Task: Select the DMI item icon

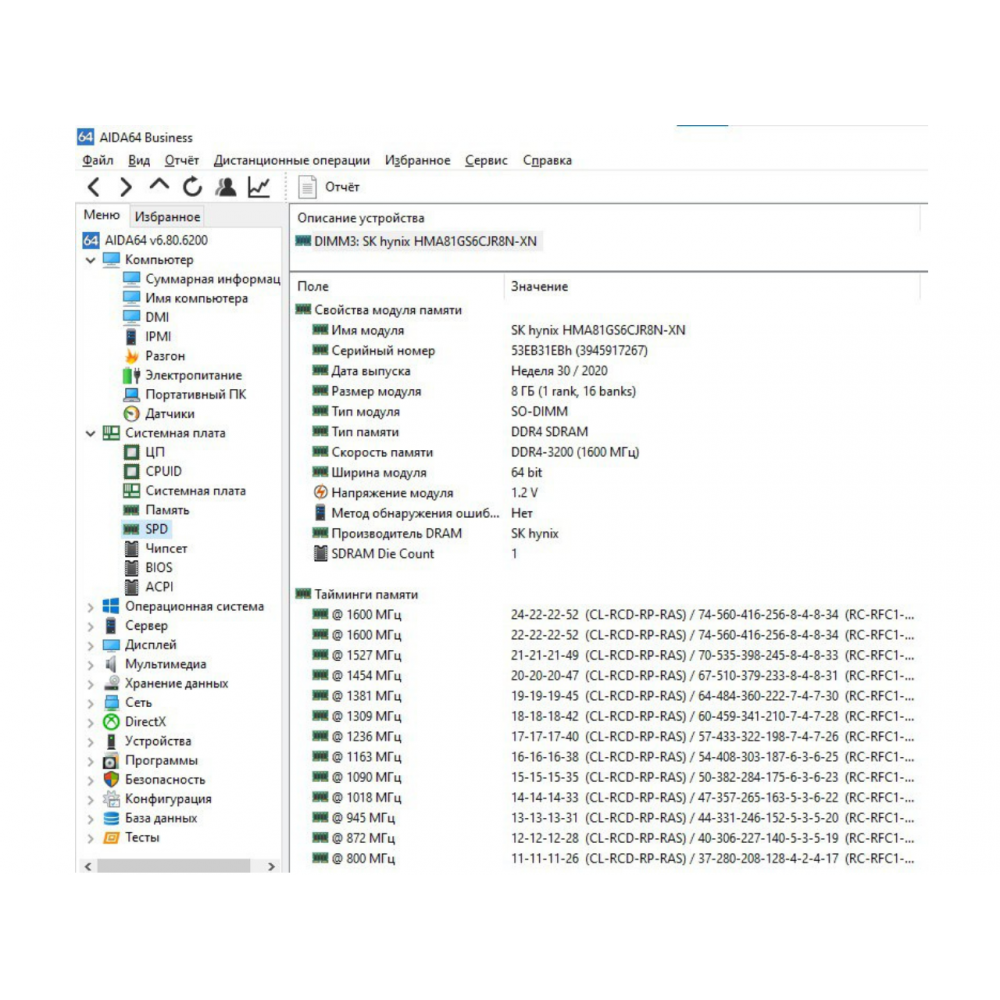Action: (131, 317)
